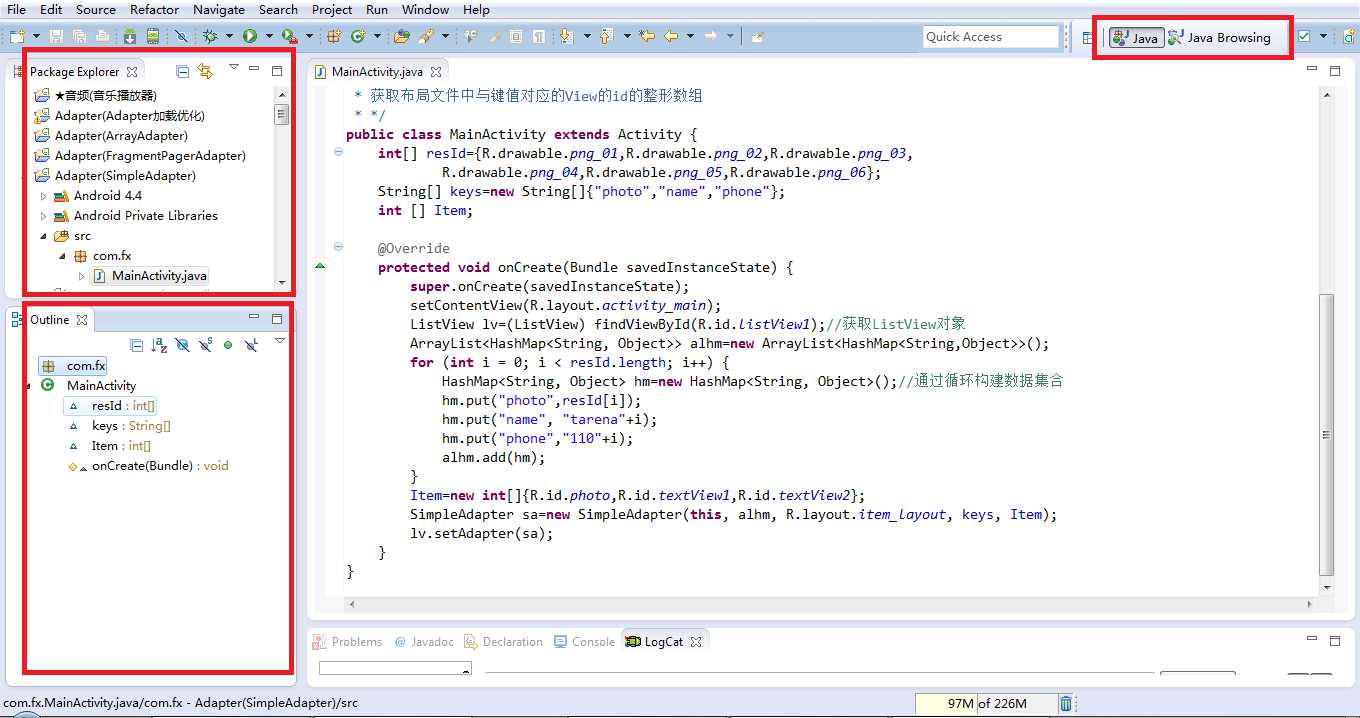Click the Next Annotation arrow icon
The image size is (1360, 718).
click(x=566, y=36)
